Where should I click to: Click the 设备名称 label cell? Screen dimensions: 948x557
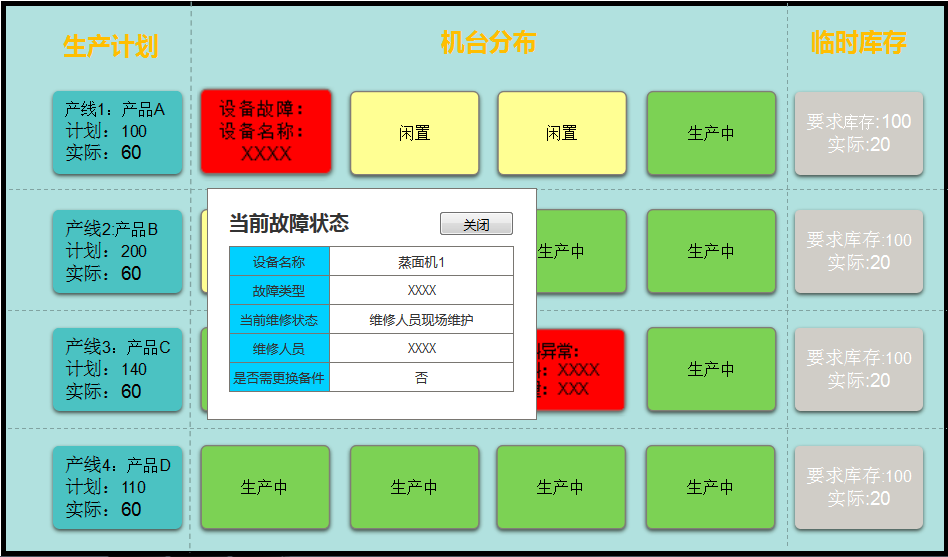point(279,261)
